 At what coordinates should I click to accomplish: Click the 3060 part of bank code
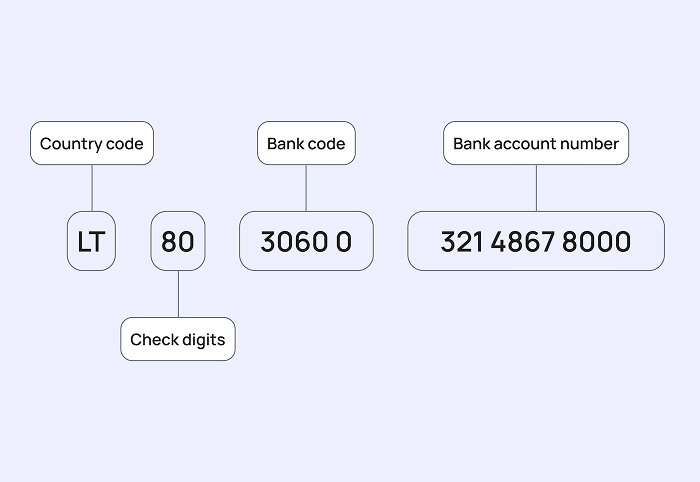pos(294,241)
